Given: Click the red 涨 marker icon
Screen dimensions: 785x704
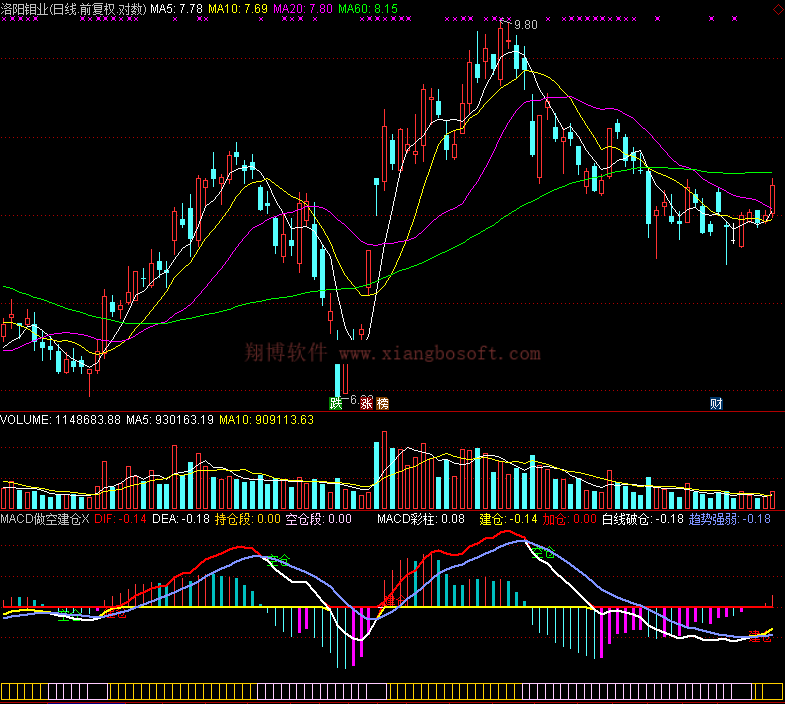Looking at the screenshot, I should click(x=367, y=403).
